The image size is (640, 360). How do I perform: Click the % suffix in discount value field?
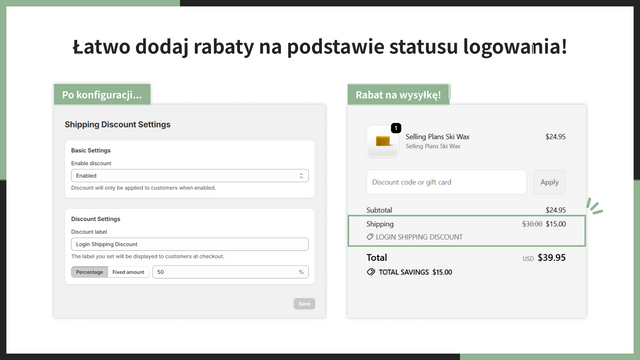(301, 272)
